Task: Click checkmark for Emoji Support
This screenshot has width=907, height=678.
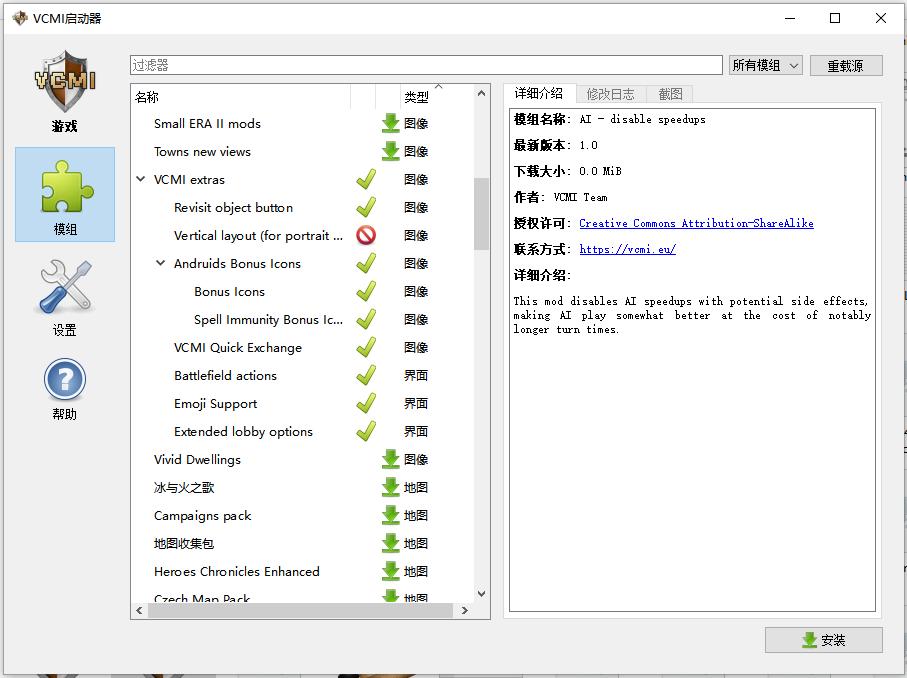Action: [366, 403]
